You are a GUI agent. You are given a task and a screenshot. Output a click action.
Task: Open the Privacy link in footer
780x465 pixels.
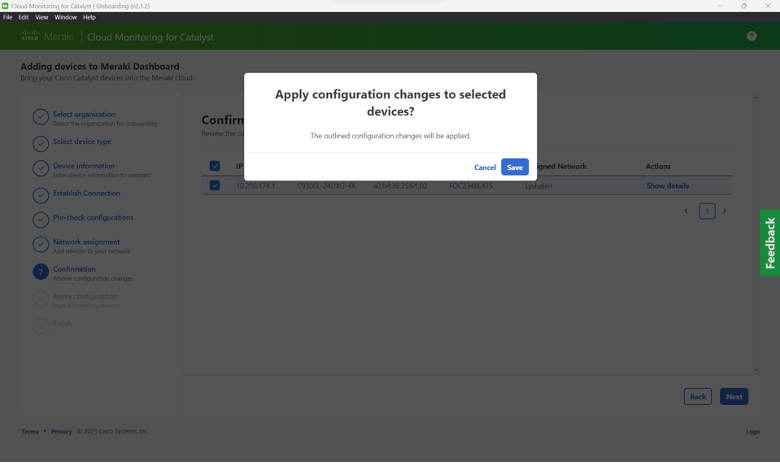click(61, 432)
